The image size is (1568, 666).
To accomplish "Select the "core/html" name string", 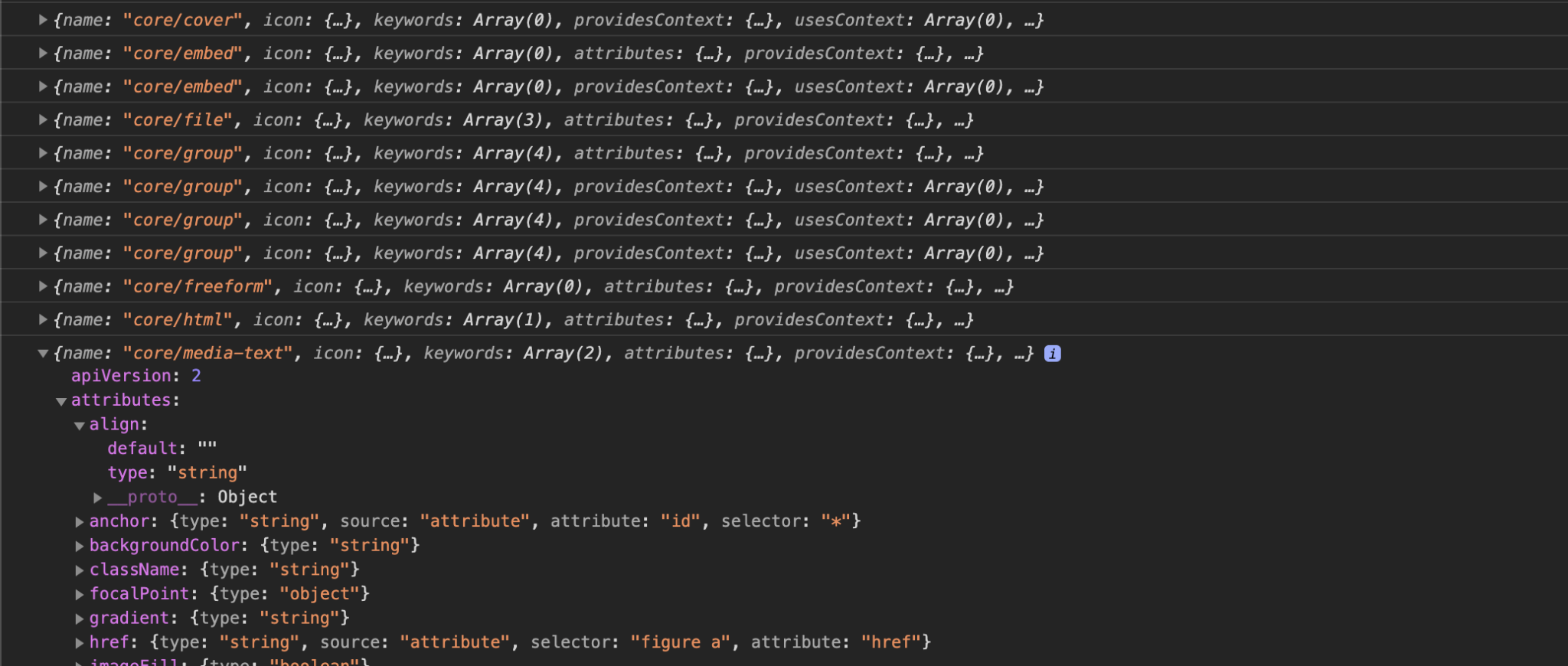I will tap(178, 320).
